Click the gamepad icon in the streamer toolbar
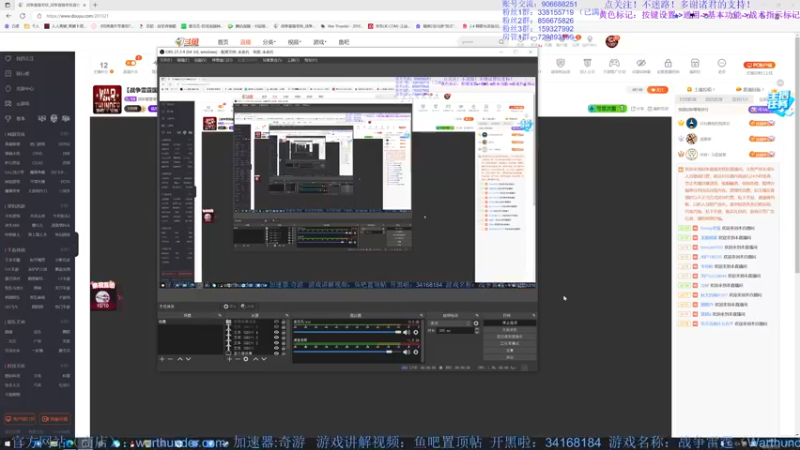Image resolution: width=800 pixels, height=450 pixels. (x=614, y=63)
